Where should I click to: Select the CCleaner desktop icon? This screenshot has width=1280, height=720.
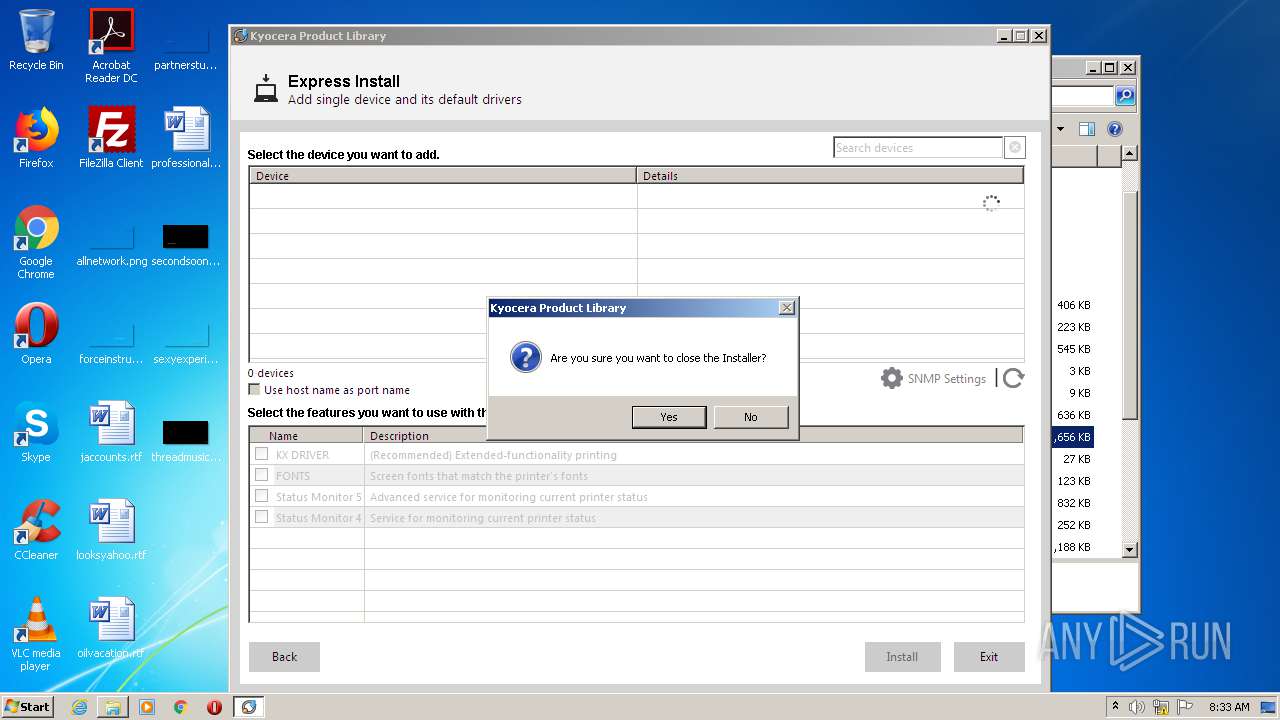click(x=36, y=530)
